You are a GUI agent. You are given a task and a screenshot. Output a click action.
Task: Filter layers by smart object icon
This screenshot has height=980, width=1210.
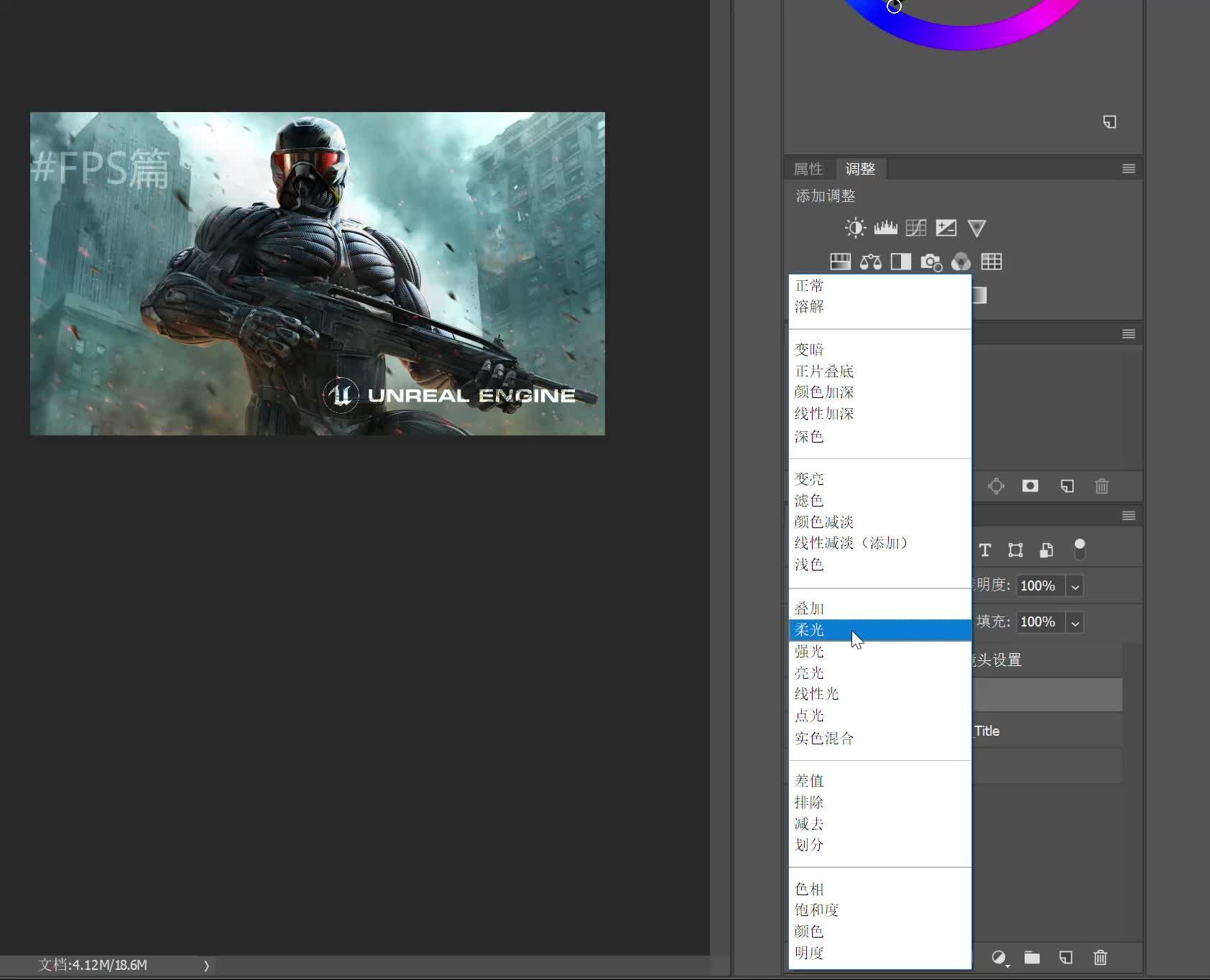coord(1046,550)
